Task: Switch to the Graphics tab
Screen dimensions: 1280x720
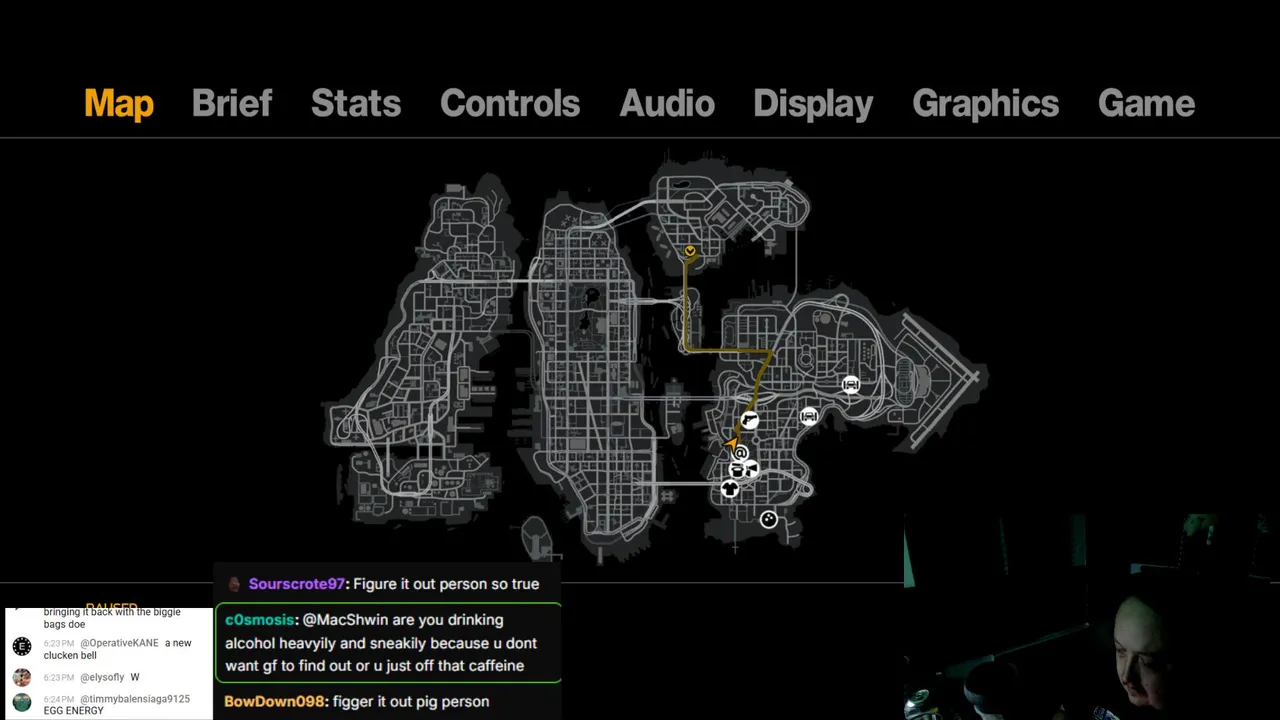Action: (985, 104)
